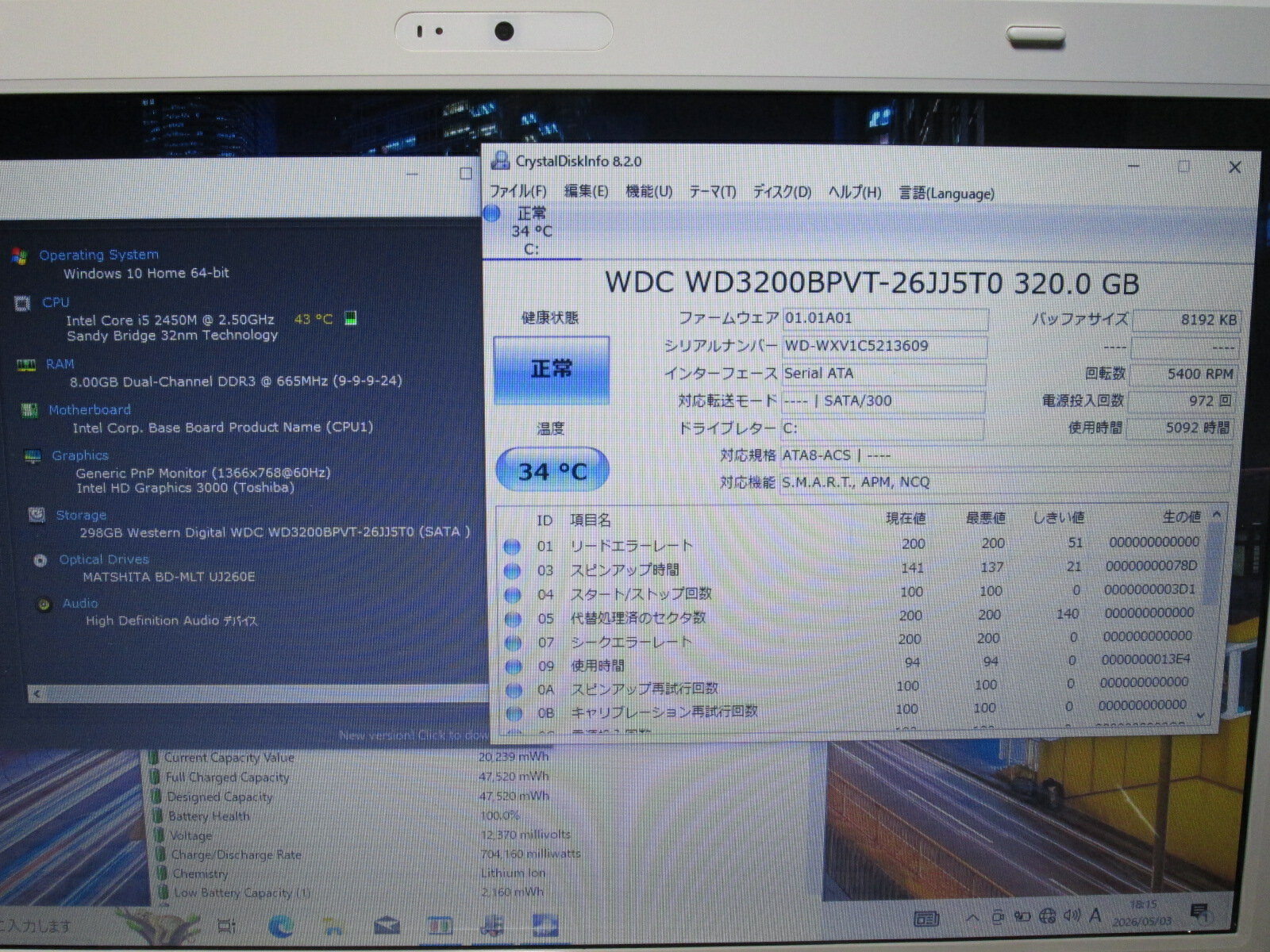The width and height of the screenshot is (1270, 952).
Task: Open the 機能(U) menu
Action: pyautogui.click(x=648, y=192)
